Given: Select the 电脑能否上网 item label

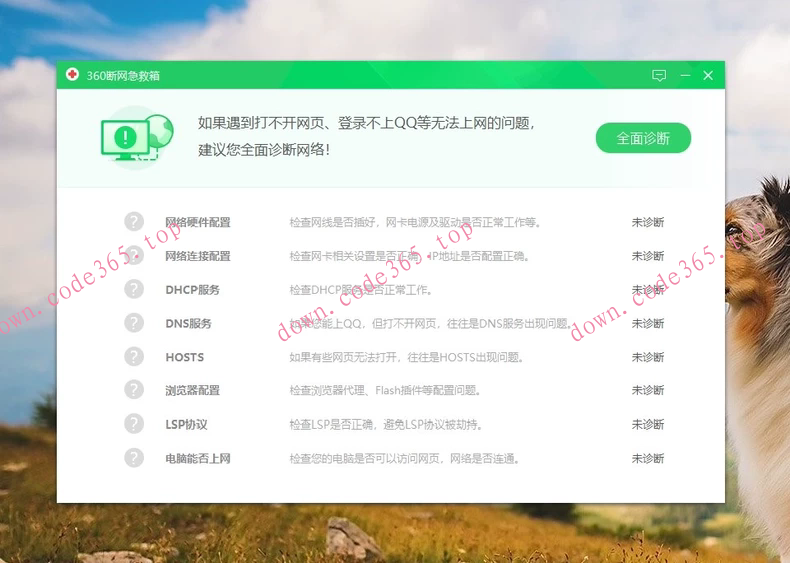Looking at the screenshot, I should pos(198,458).
